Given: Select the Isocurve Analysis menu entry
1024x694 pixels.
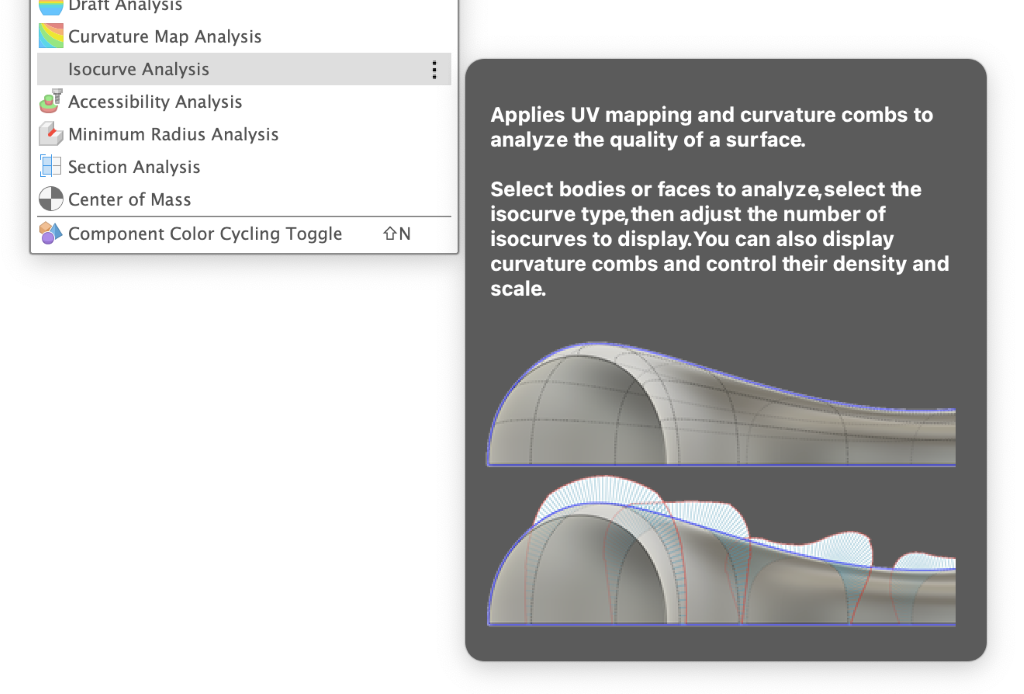Looking at the screenshot, I should tap(139, 69).
